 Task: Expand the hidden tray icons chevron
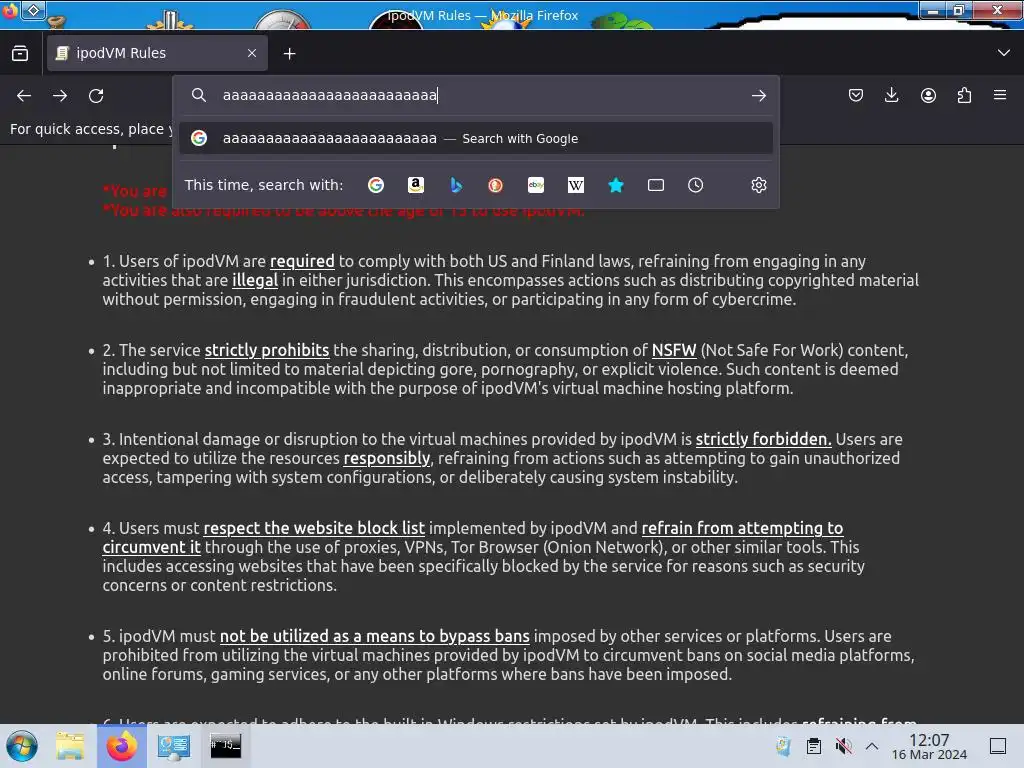[x=872, y=746]
